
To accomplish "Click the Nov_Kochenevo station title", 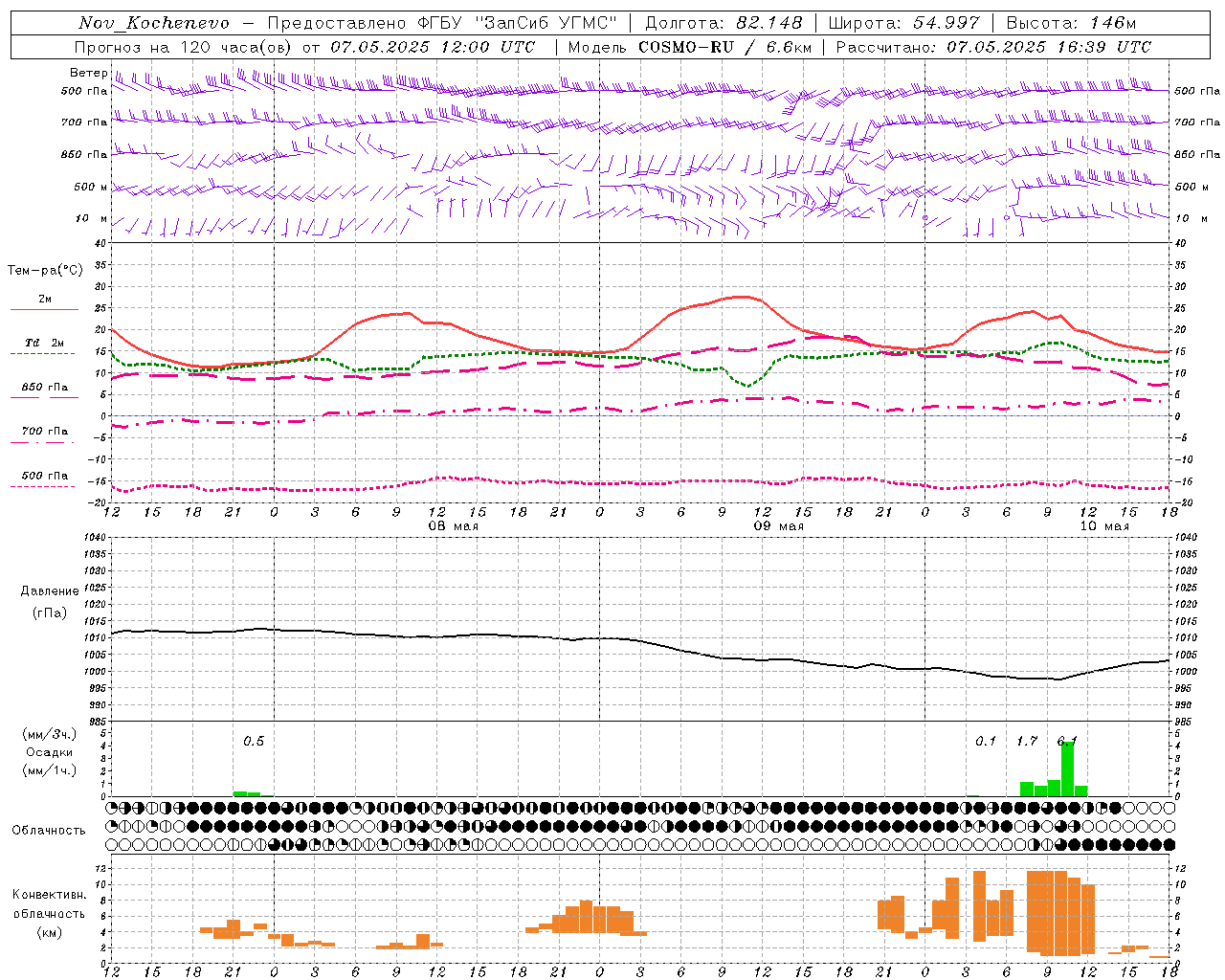I will (x=154, y=23).
